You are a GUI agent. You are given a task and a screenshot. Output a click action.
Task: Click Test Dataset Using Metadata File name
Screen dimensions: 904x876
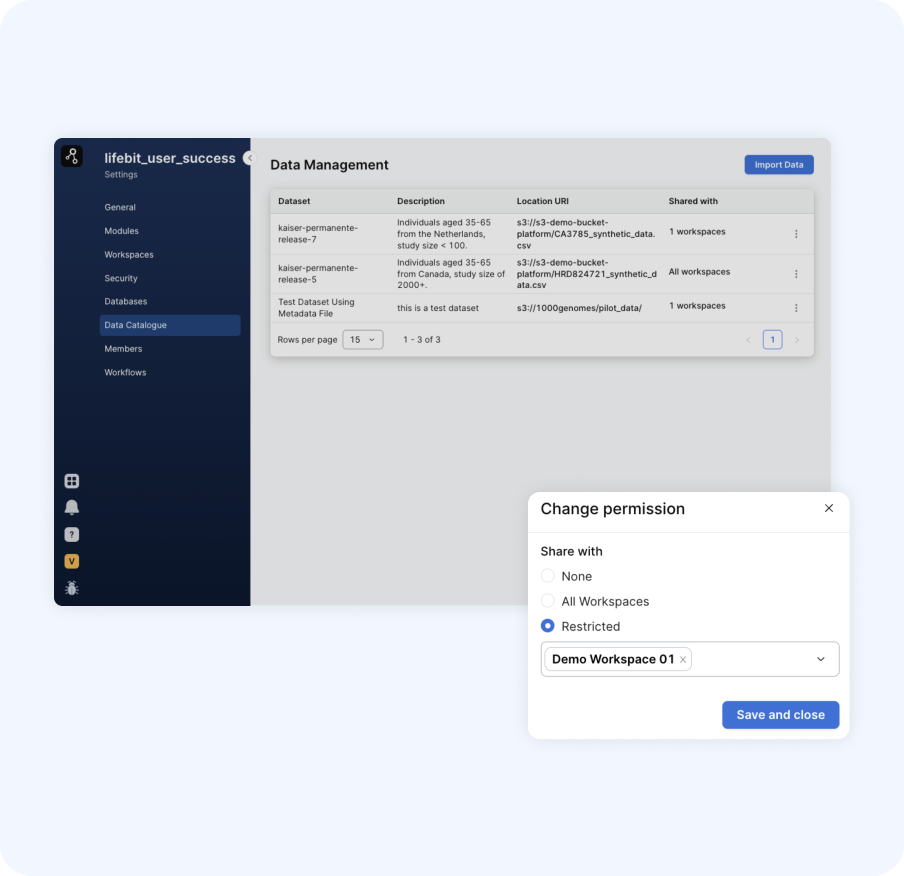point(316,308)
